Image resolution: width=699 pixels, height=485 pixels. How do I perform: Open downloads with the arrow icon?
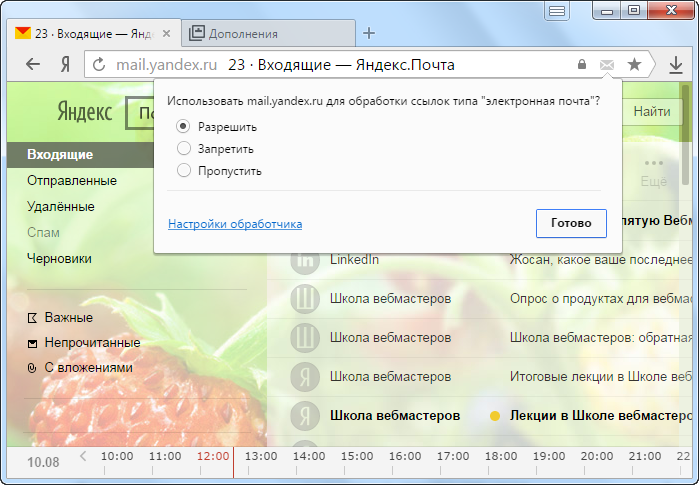676,65
